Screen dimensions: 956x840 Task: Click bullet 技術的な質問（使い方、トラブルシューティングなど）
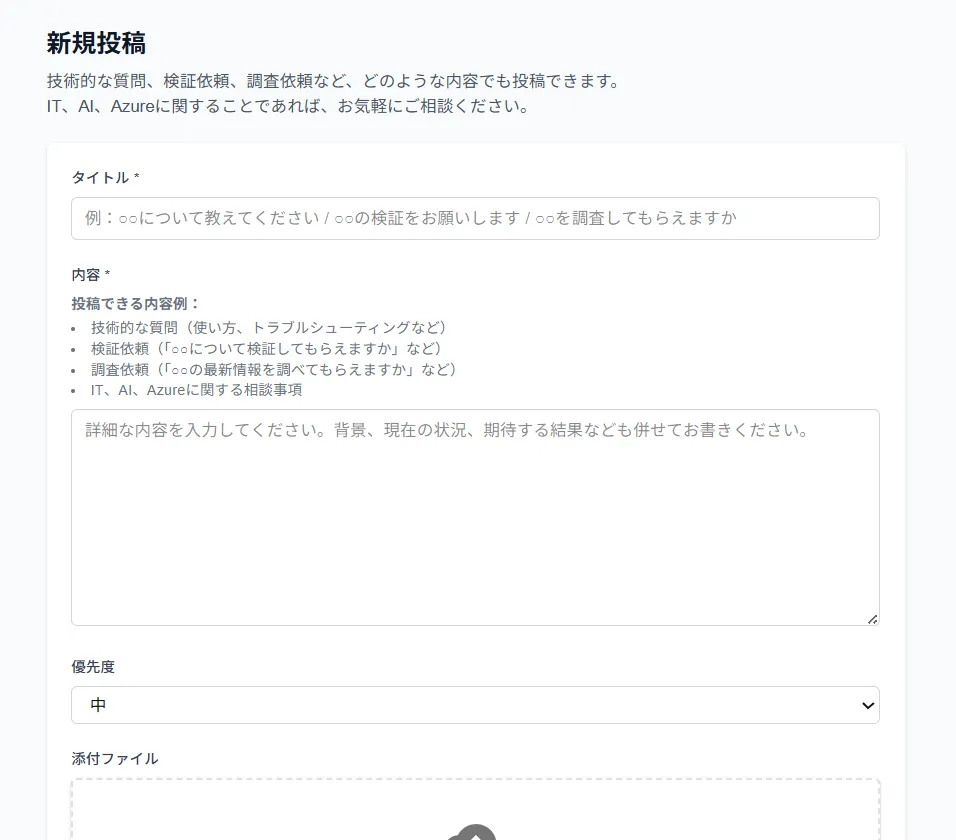[269, 327]
